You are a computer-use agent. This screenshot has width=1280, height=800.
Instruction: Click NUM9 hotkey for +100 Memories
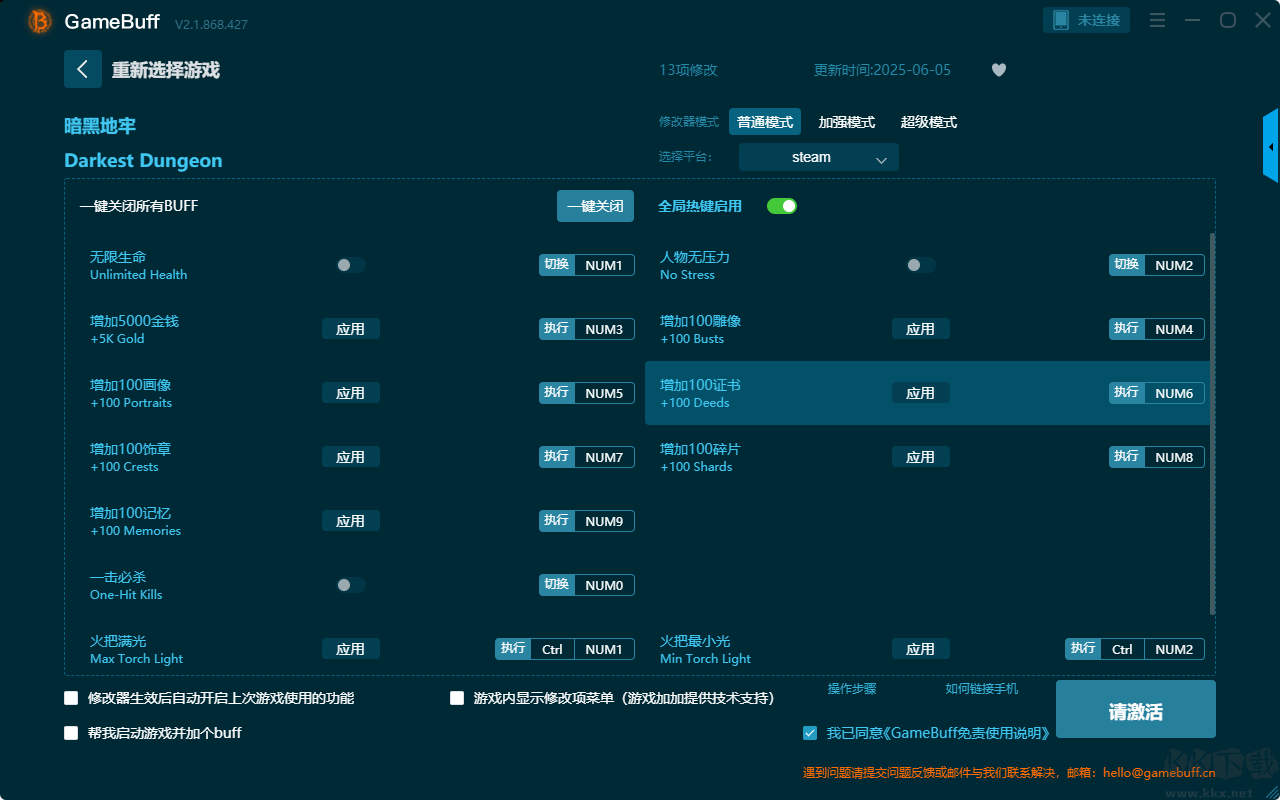(x=604, y=521)
